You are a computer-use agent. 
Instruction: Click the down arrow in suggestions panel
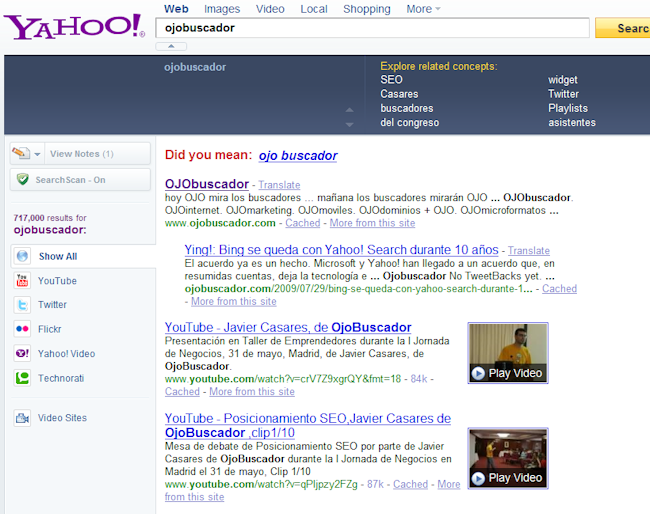(349, 124)
